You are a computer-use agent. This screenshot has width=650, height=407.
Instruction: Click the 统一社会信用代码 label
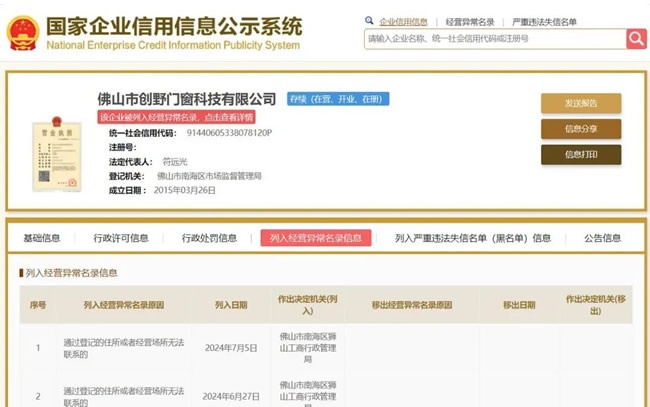[x=143, y=133]
